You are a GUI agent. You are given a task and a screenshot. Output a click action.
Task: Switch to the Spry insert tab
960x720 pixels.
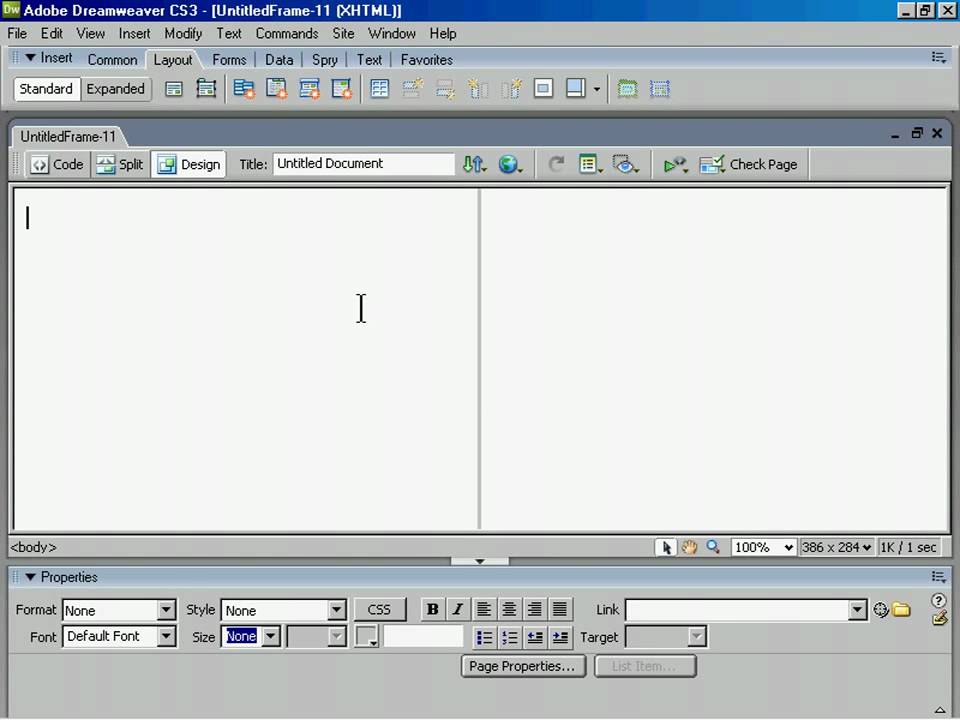[324, 60]
